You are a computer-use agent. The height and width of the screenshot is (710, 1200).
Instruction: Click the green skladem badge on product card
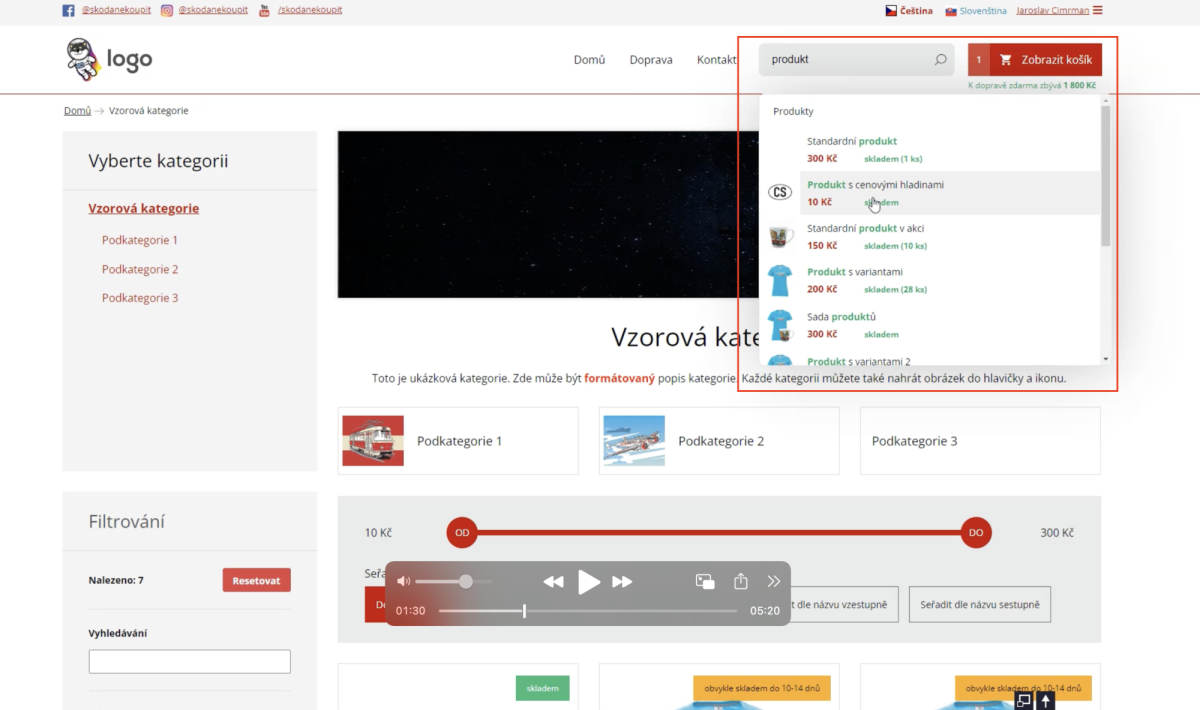pos(543,688)
